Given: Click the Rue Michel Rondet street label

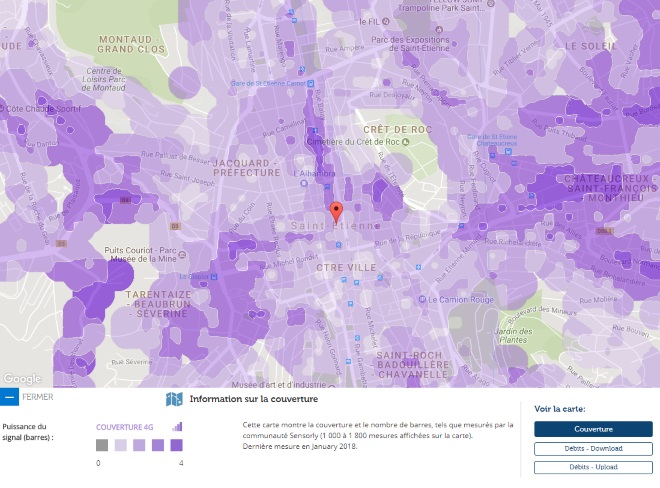Looking at the screenshot, I should click(289, 262).
